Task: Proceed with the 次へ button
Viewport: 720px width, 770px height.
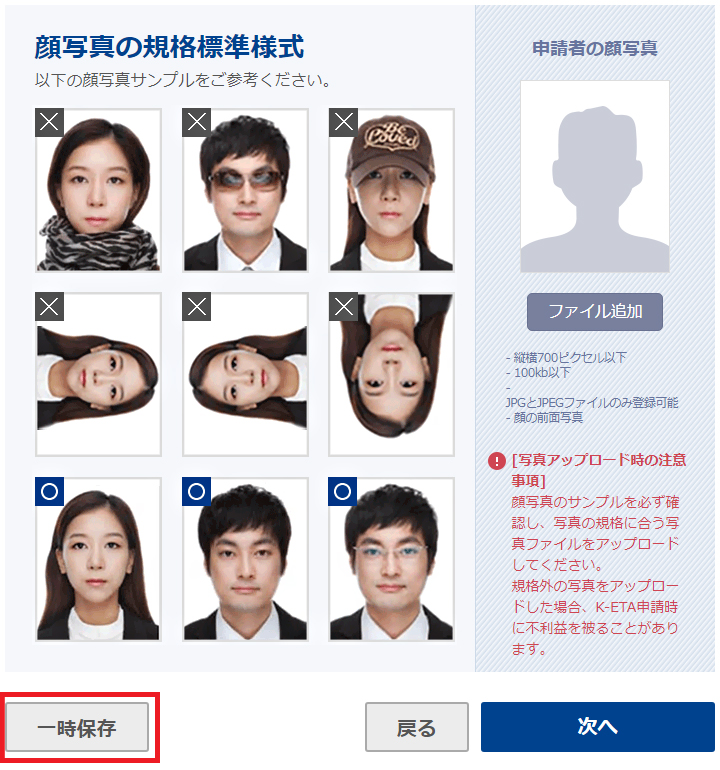Action: 598,727
